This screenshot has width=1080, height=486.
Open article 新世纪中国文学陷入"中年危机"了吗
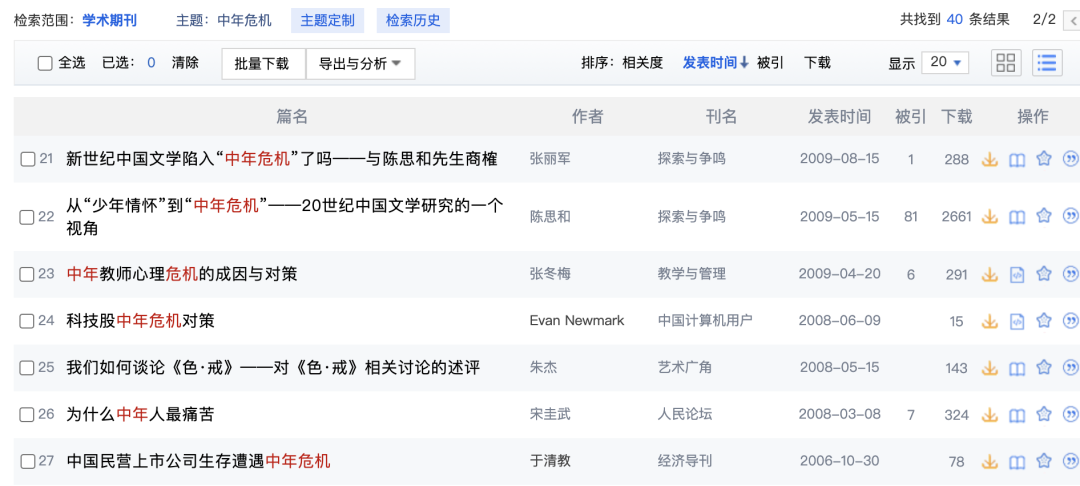tap(282, 160)
